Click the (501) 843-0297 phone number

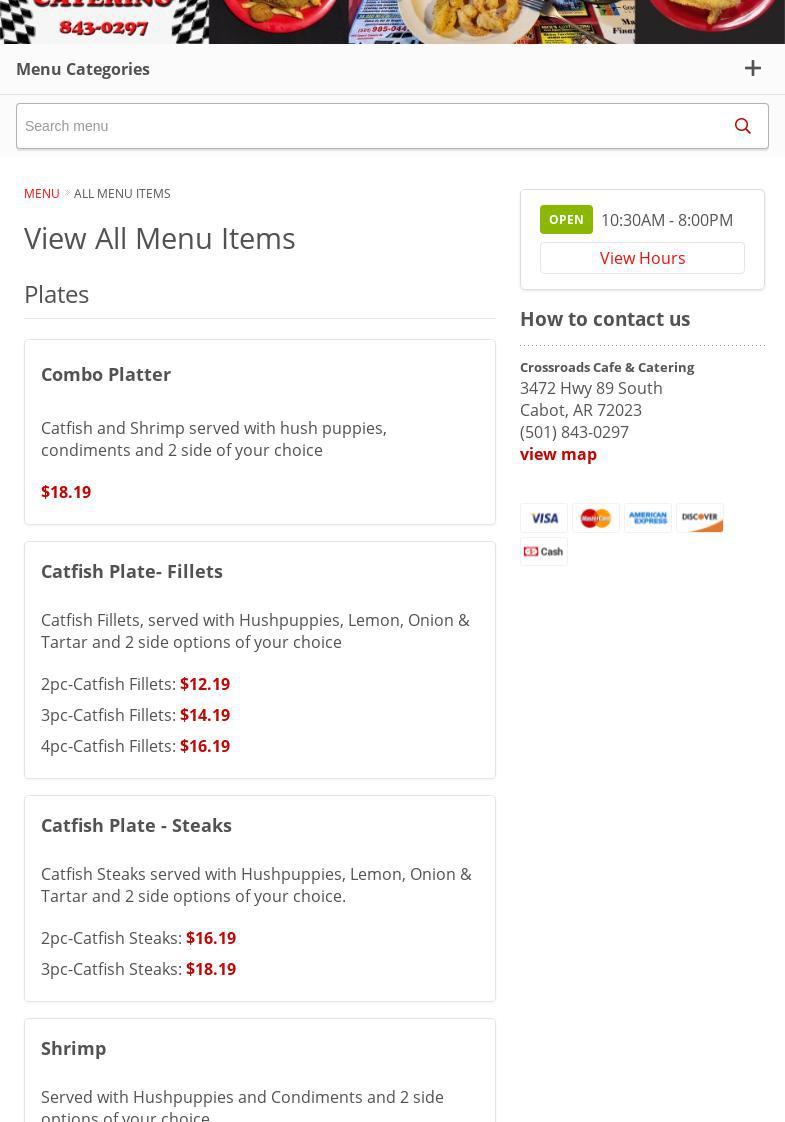point(574,432)
